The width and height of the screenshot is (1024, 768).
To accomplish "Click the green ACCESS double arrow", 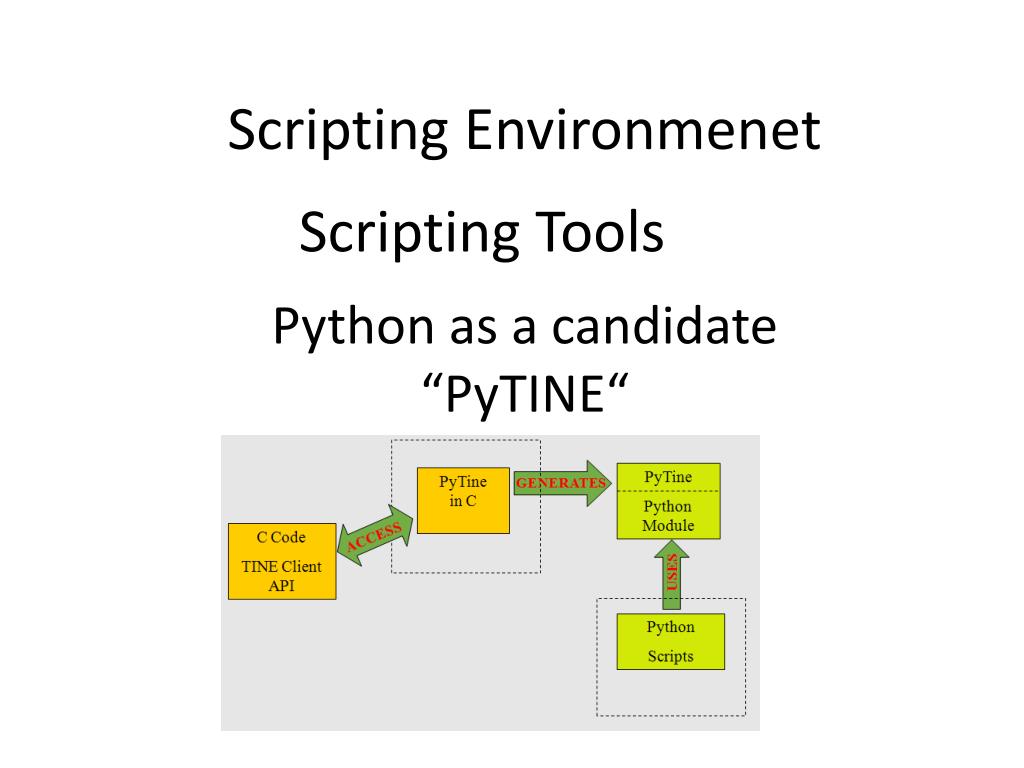I will [x=376, y=535].
